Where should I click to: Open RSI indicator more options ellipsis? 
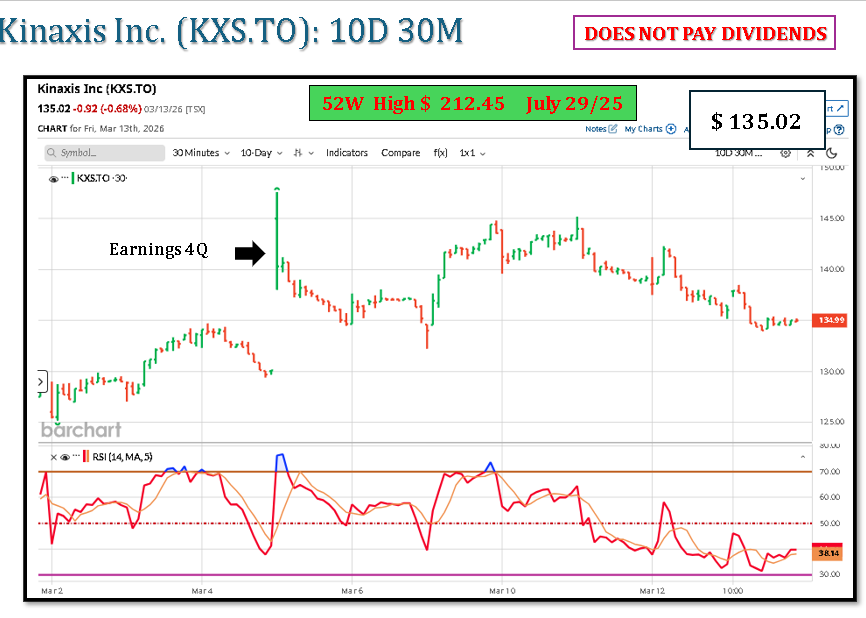point(75,456)
